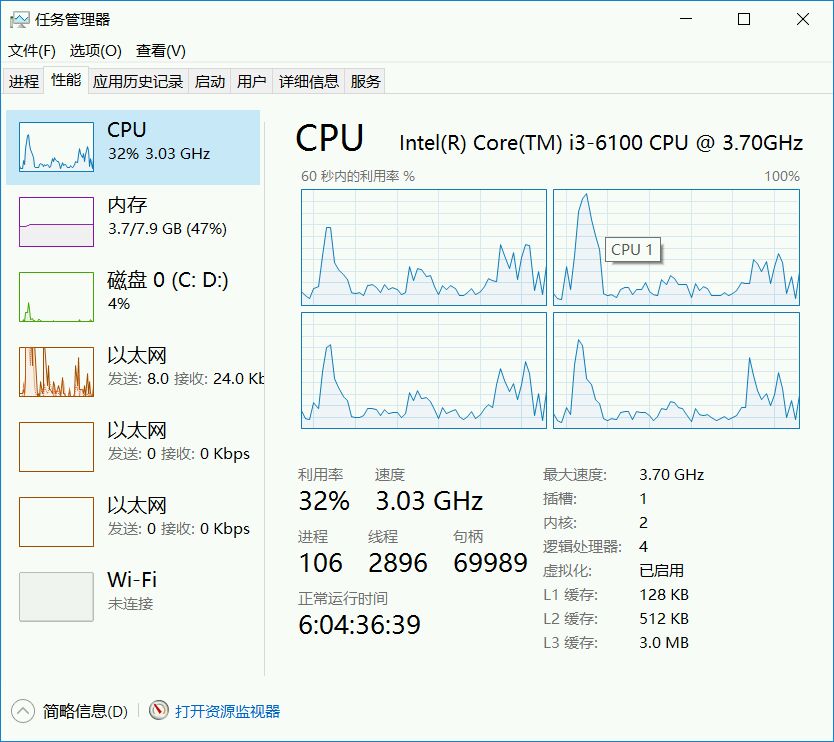The image size is (834, 742).
Task: Click the top-left CPU 0 usage graph
Action: 424,247
